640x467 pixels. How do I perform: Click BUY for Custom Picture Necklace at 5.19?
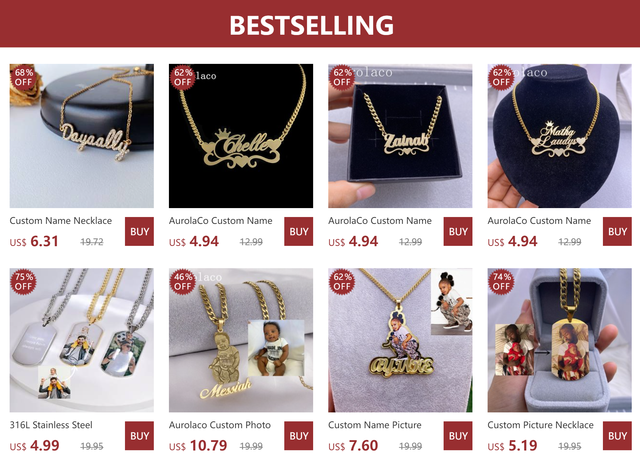click(617, 436)
